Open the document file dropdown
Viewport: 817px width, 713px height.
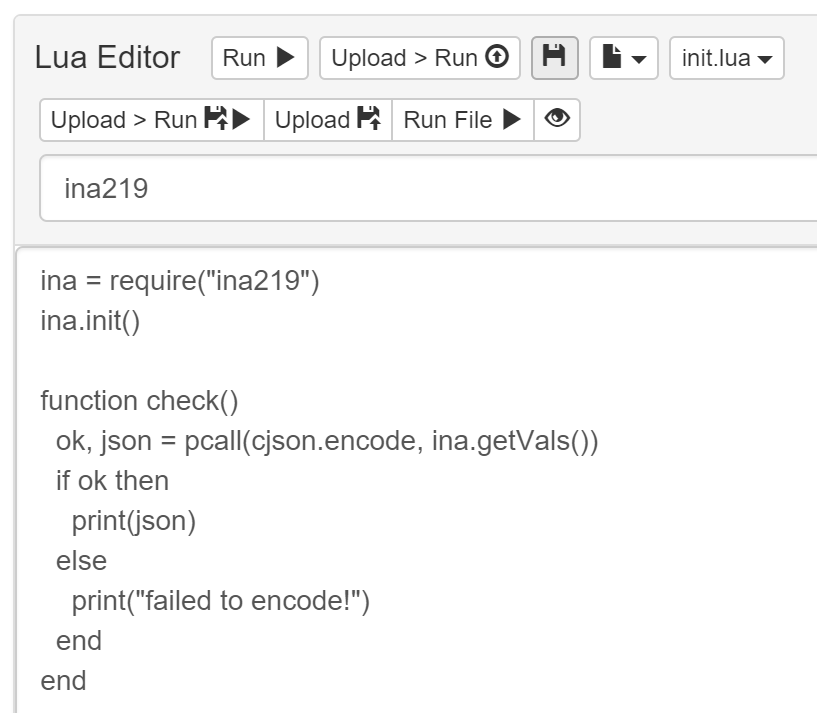[624, 58]
